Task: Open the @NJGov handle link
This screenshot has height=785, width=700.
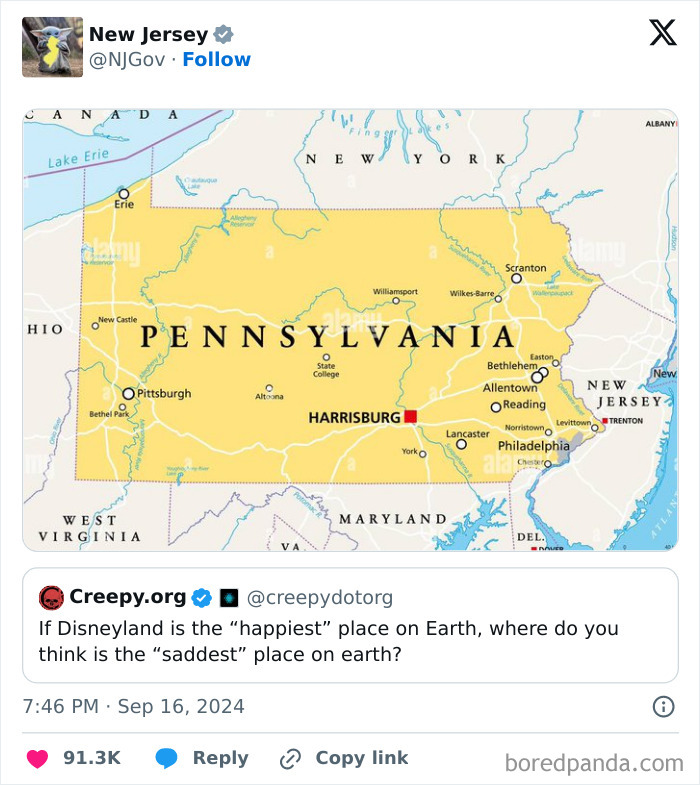Action: tap(127, 60)
